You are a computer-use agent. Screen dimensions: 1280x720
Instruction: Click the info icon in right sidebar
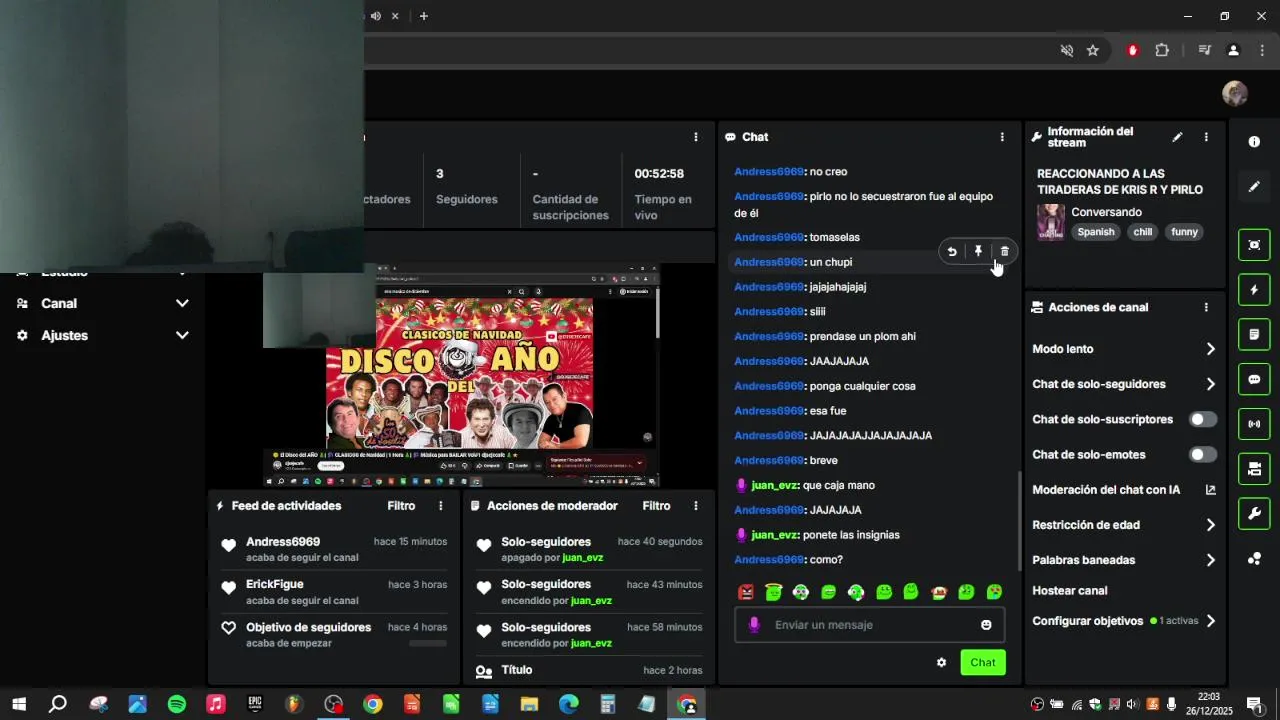[x=1254, y=142]
